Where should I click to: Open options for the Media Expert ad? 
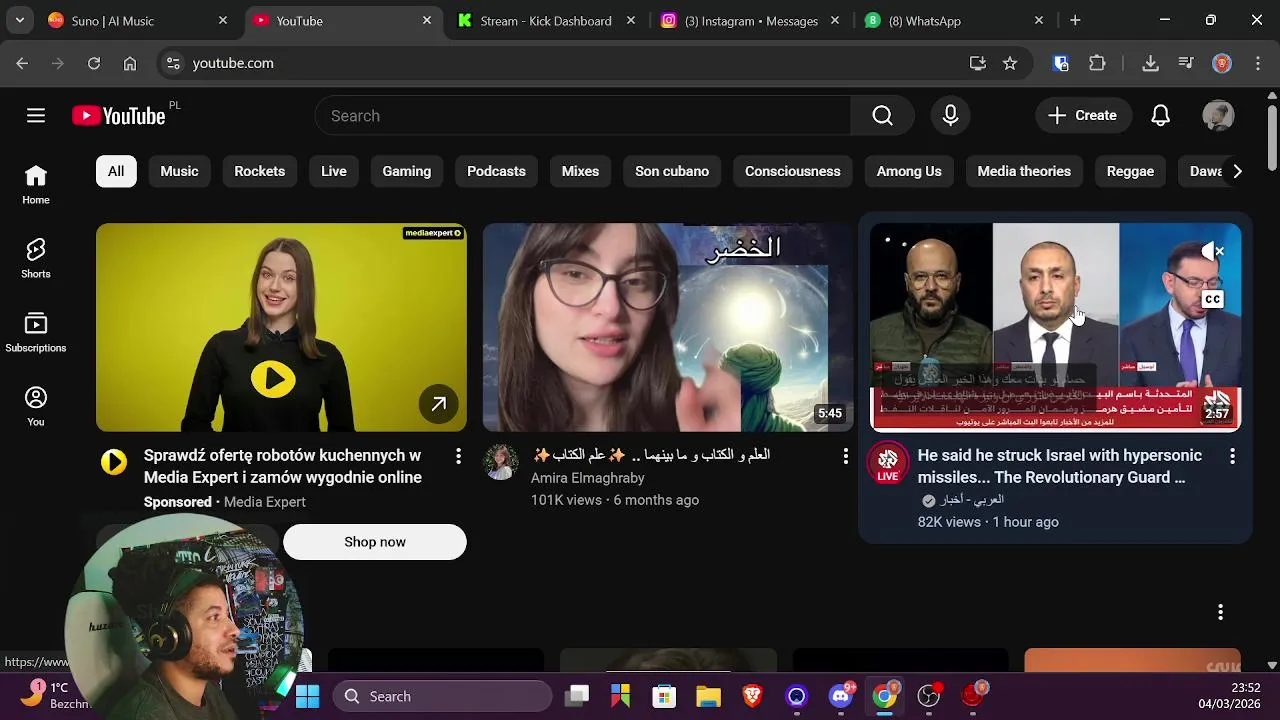[458, 456]
